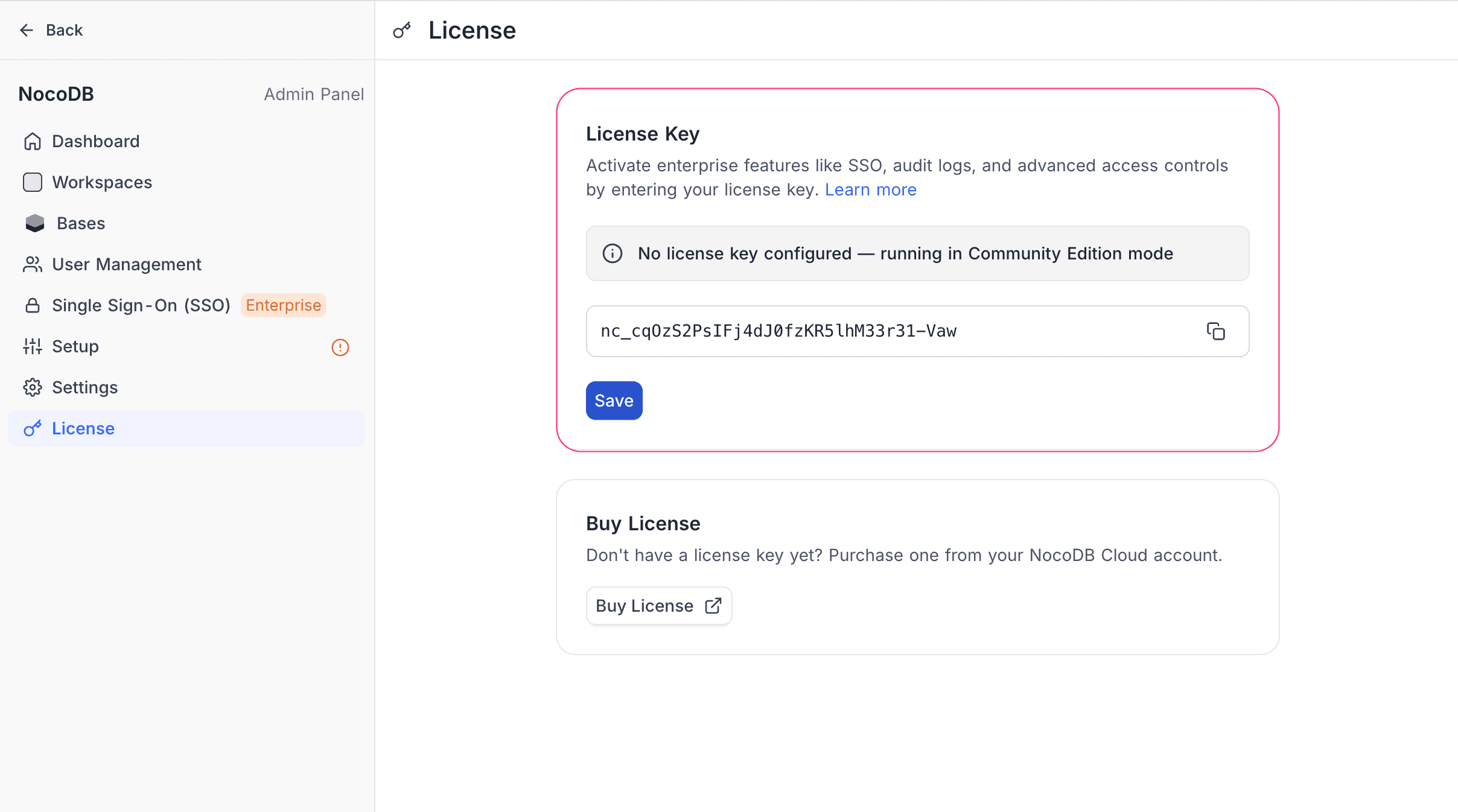Click the User Management people icon
The height and width of the screenshot is (812, 1458).
coord(33,264)
